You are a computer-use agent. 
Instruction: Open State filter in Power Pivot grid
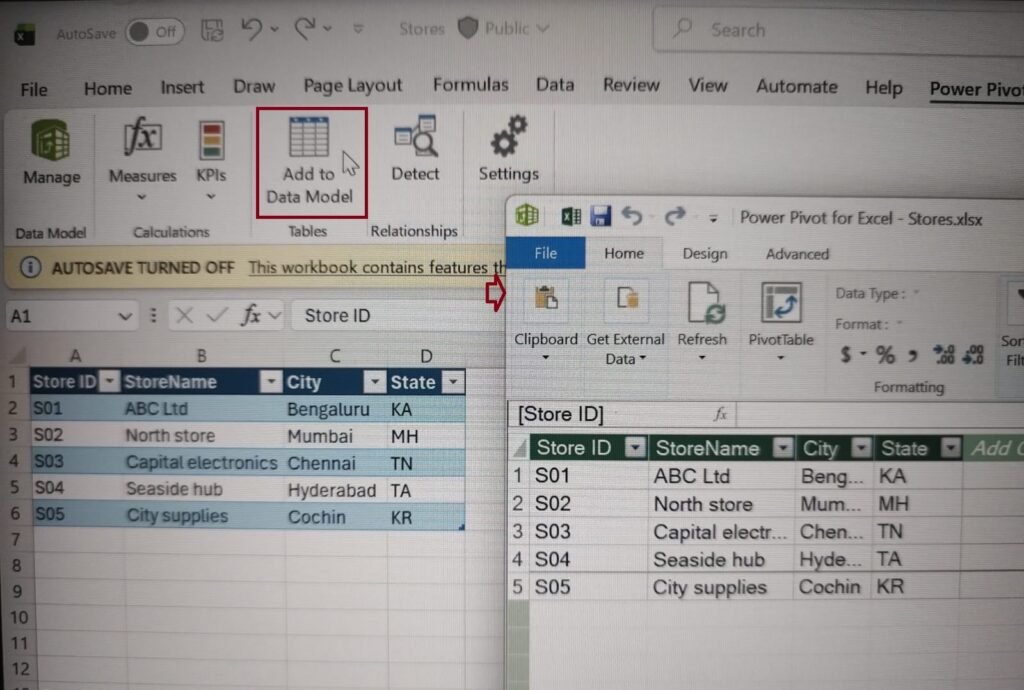(x=951, y=448)
